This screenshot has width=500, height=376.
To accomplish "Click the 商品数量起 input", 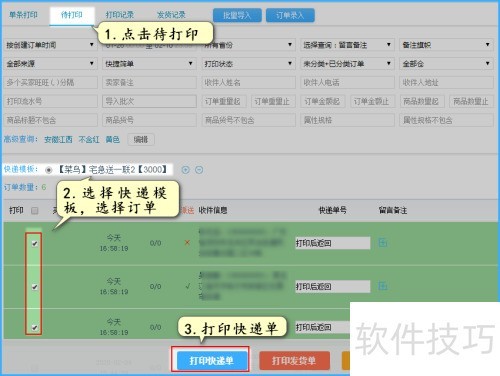I will point(422,101).
